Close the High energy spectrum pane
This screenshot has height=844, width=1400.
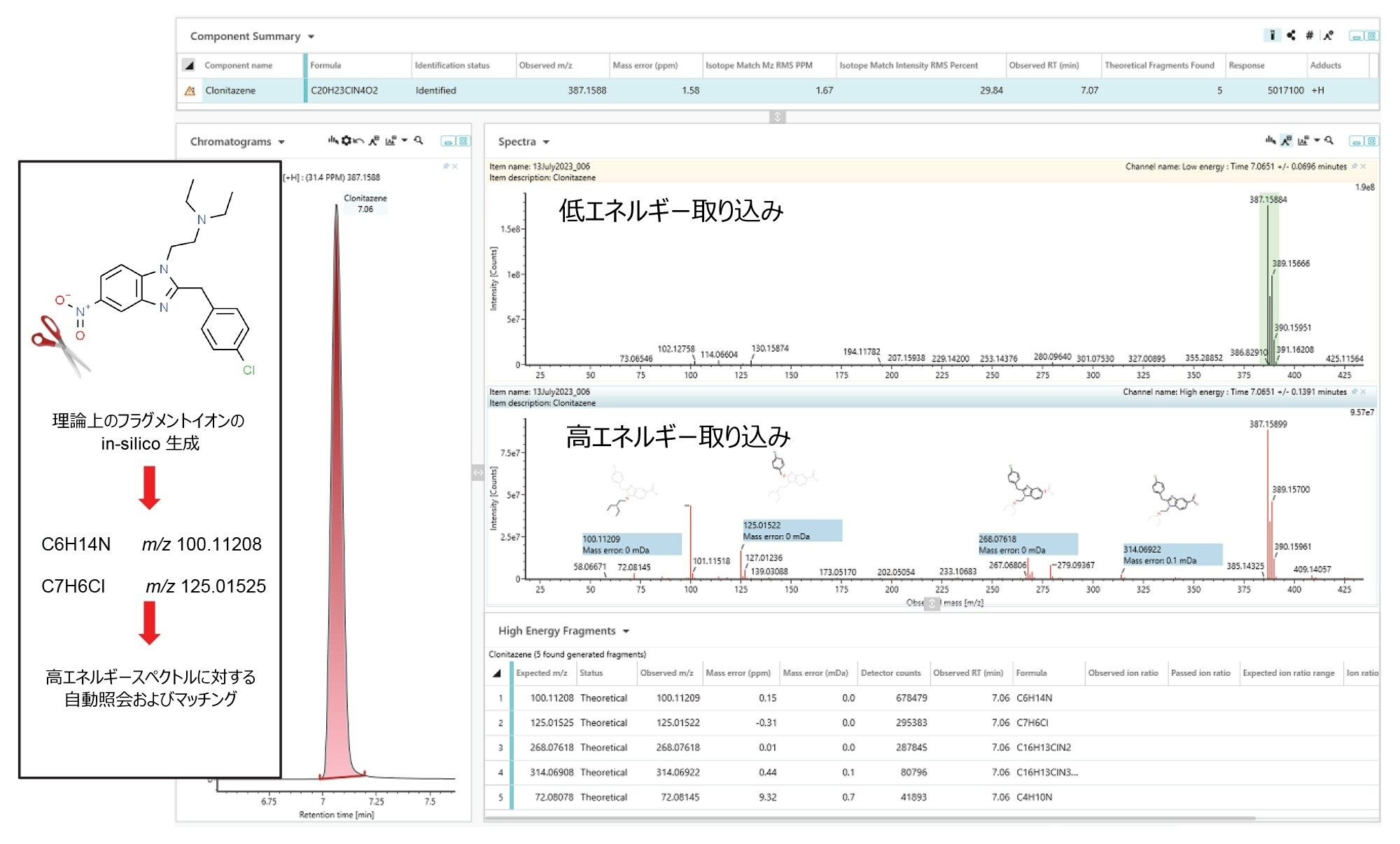click(x=1363, y=392)
